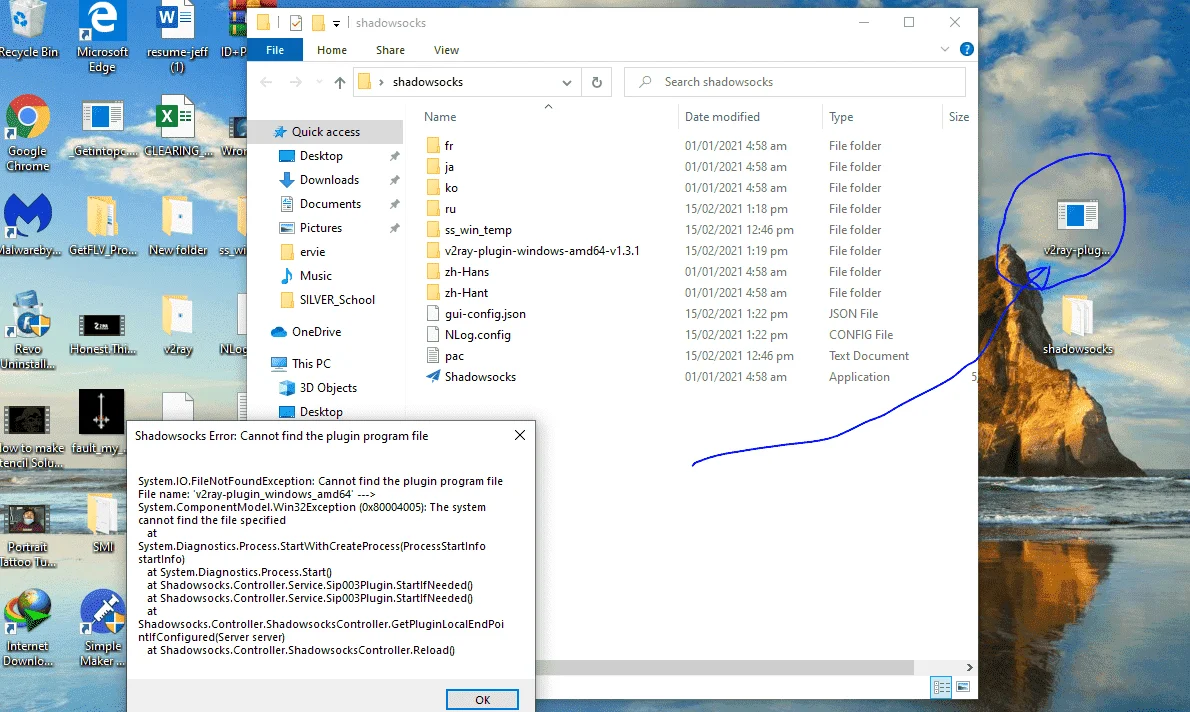Switch to the Share ribbon tab
This screenshot has height=712, width=1190.
(x=390, y=50)
